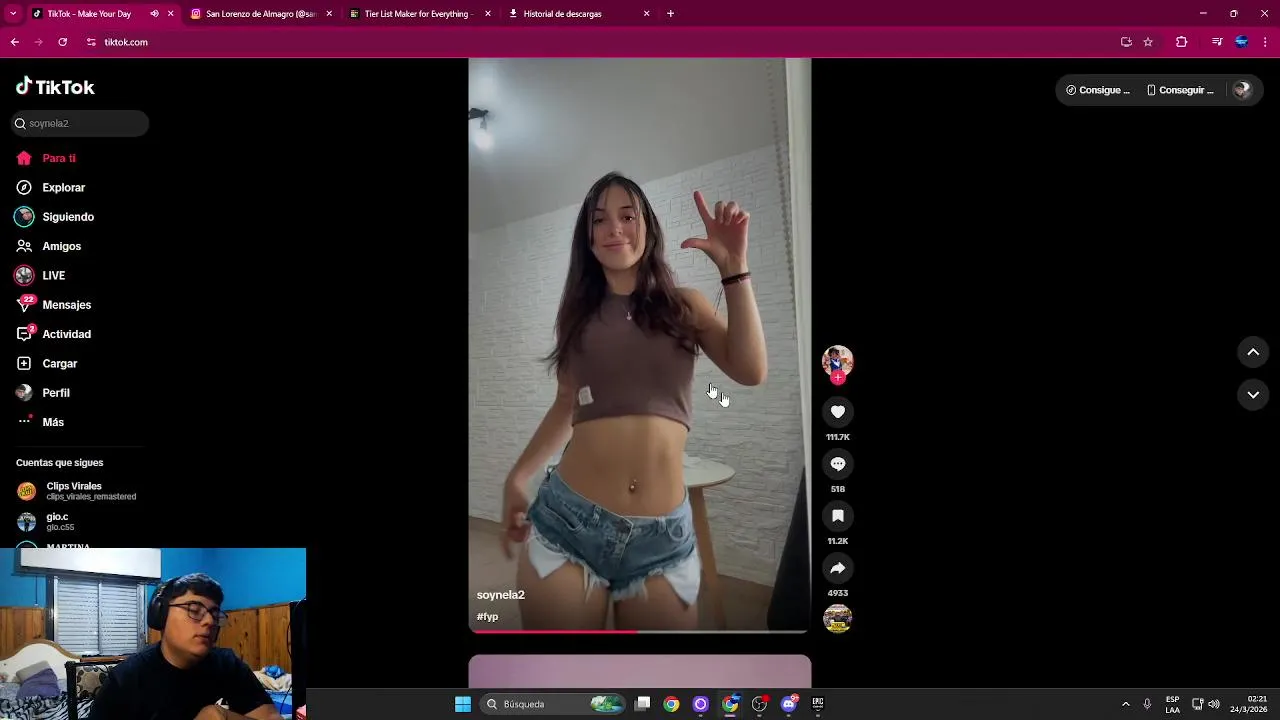
Task: Mute the TikTok tab audio icon
Action: (154, 14)
